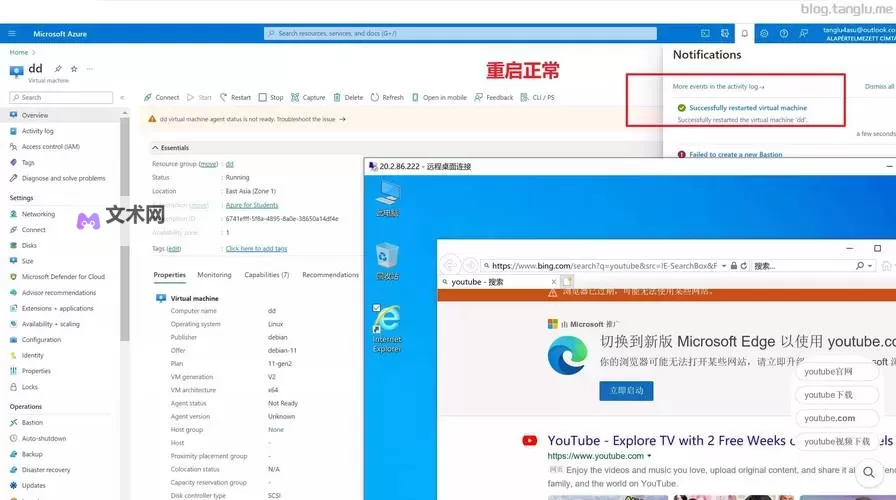Open Internet Explorer desktop shortcut

387,329
